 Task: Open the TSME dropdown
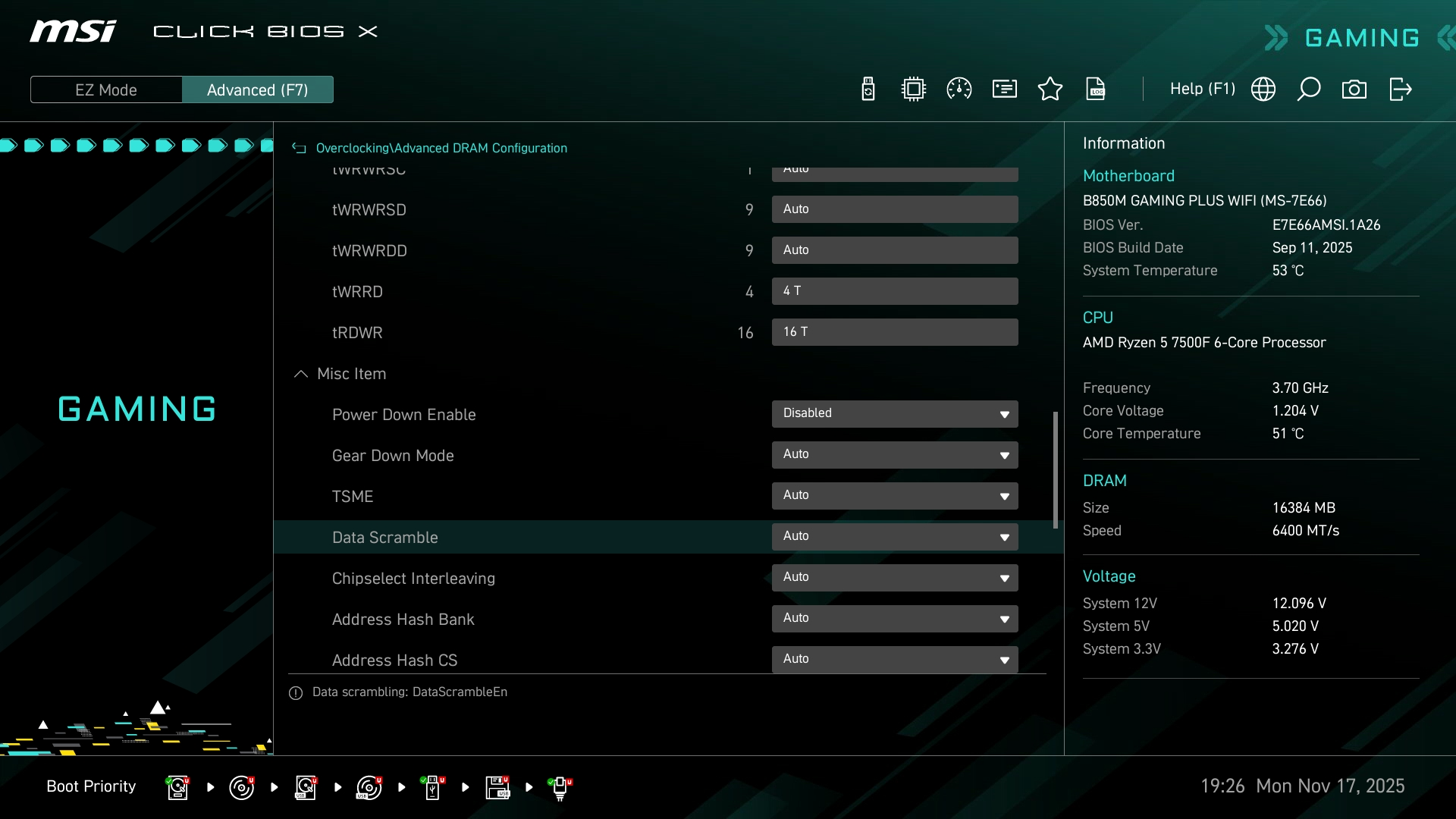tap(895, 496)
